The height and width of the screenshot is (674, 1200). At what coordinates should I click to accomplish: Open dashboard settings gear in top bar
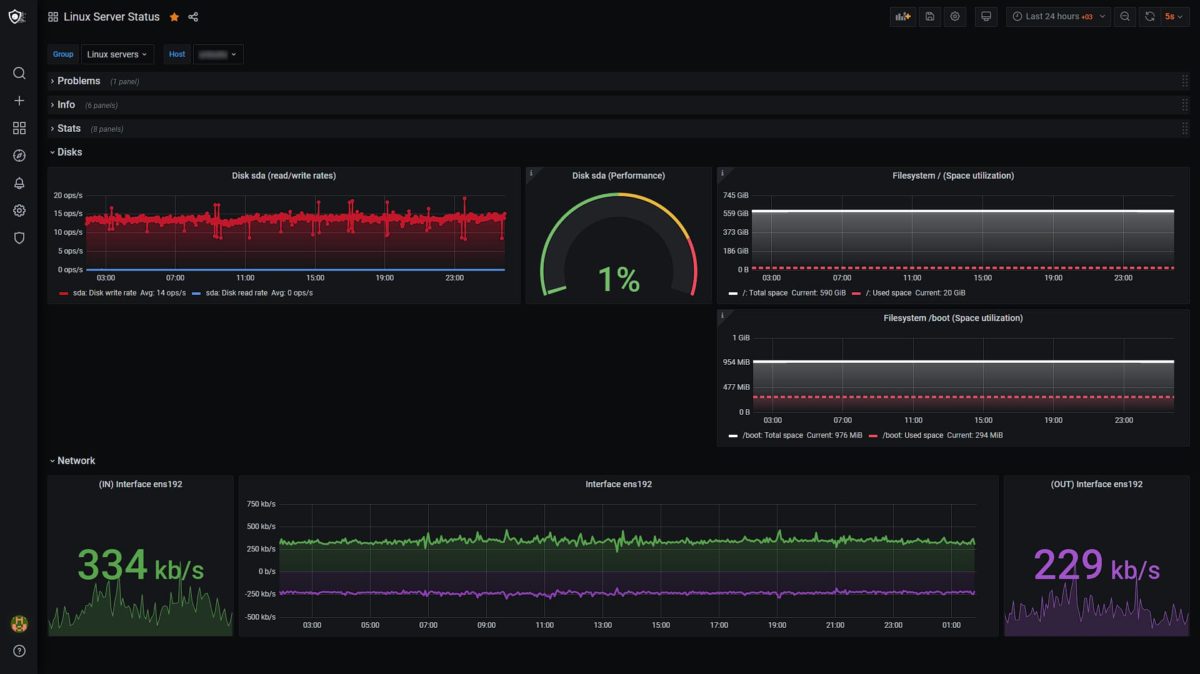tap(955, 17)
